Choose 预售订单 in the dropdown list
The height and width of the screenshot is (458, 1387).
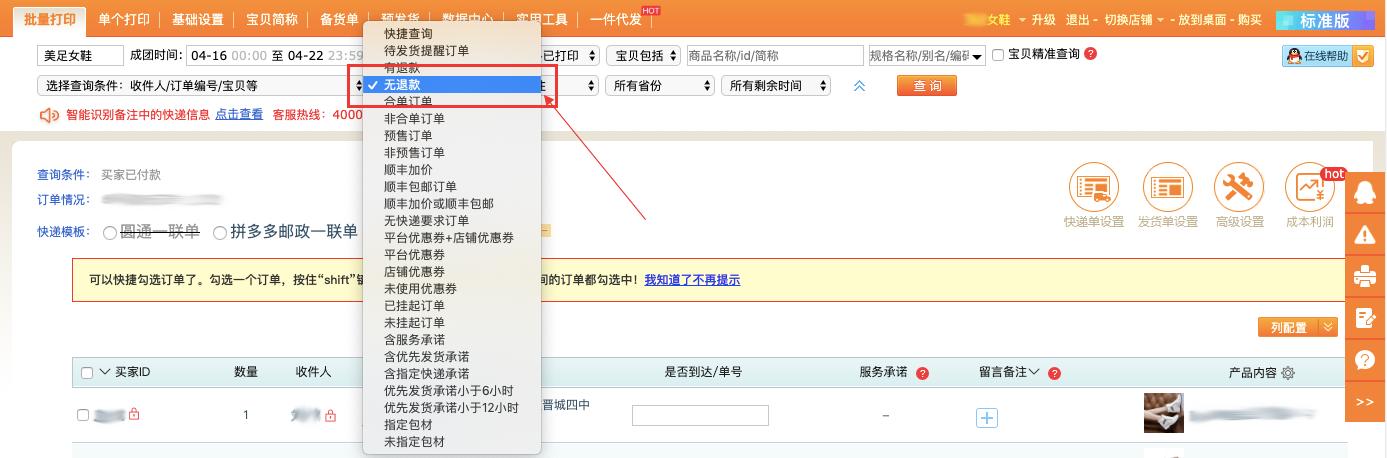point(452,135)
